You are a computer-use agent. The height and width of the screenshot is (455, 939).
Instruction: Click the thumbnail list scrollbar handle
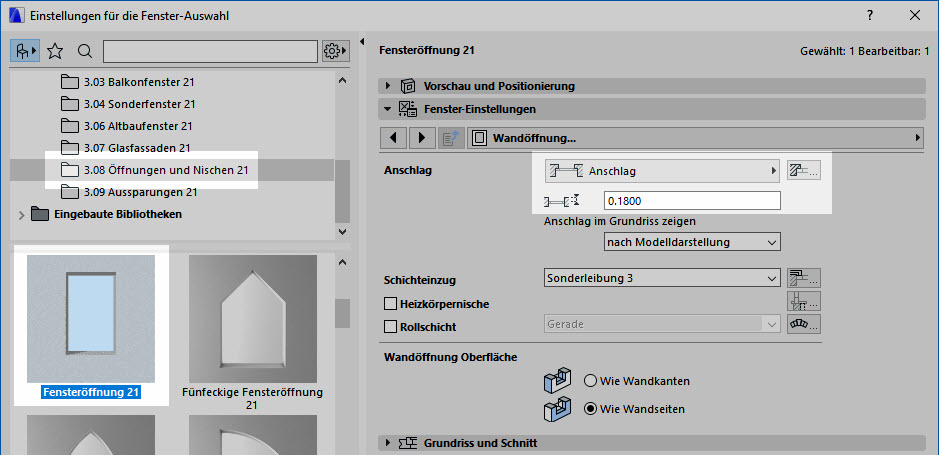click(342, 313)
